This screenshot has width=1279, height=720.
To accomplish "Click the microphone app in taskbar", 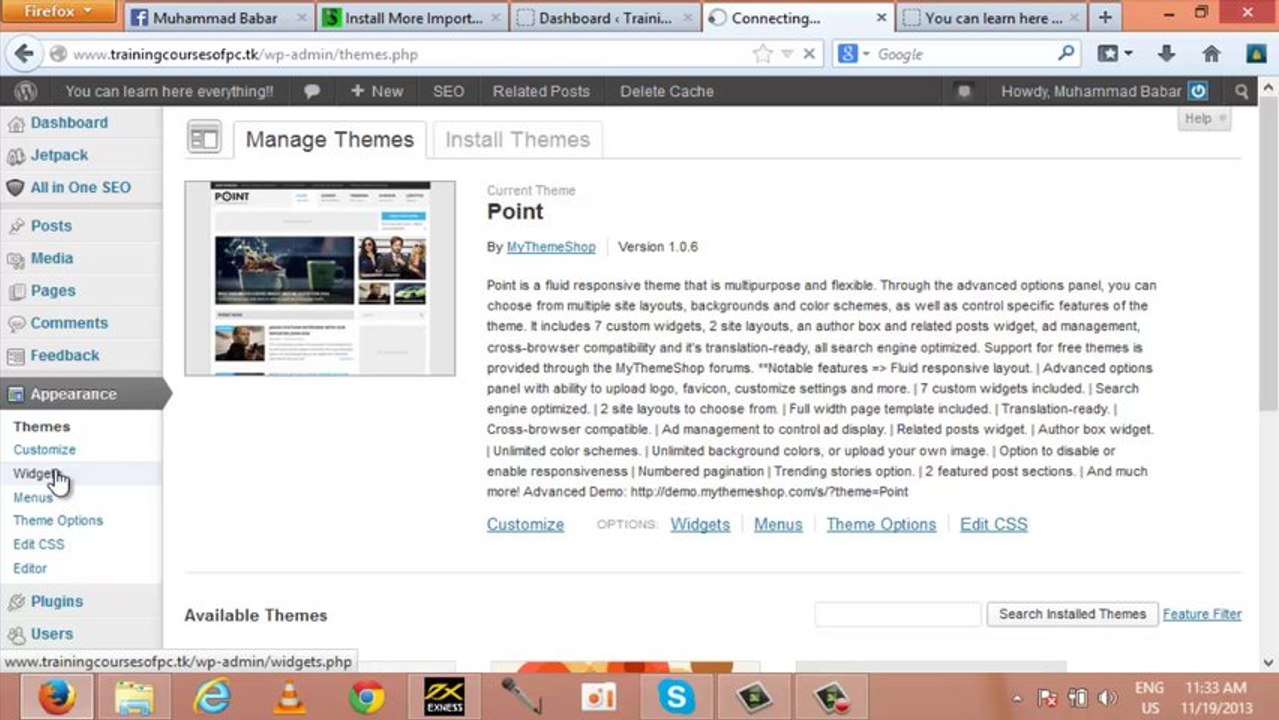I will (521, 696).
